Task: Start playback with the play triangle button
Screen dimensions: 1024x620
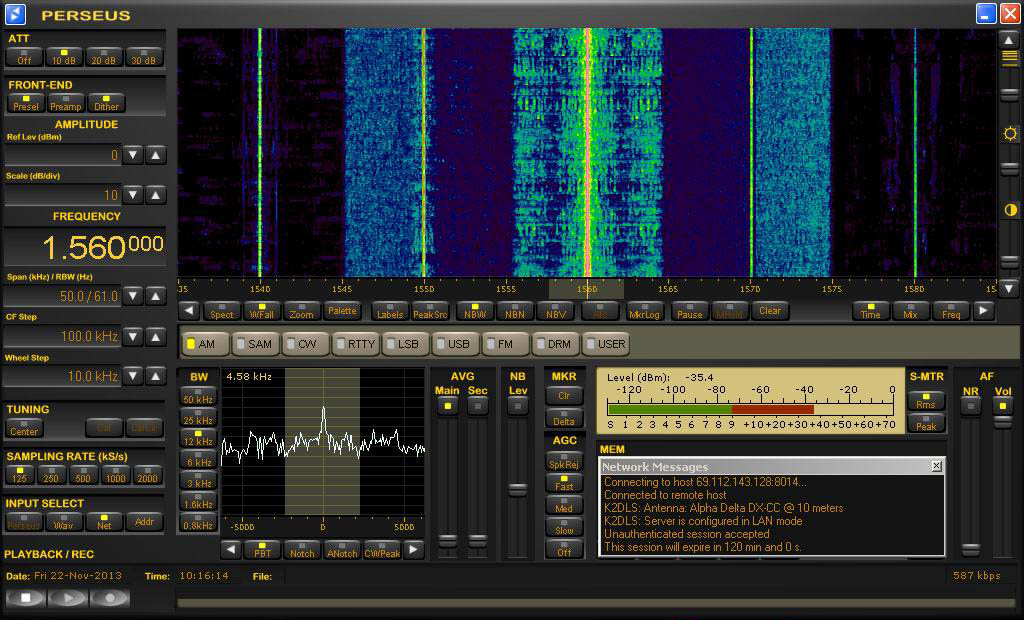Action: [x=67, y=598]
